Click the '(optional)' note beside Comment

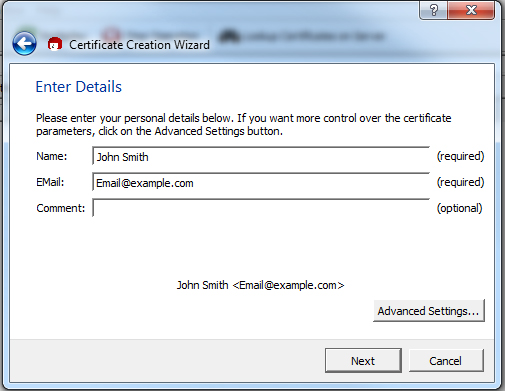(460, 208)
